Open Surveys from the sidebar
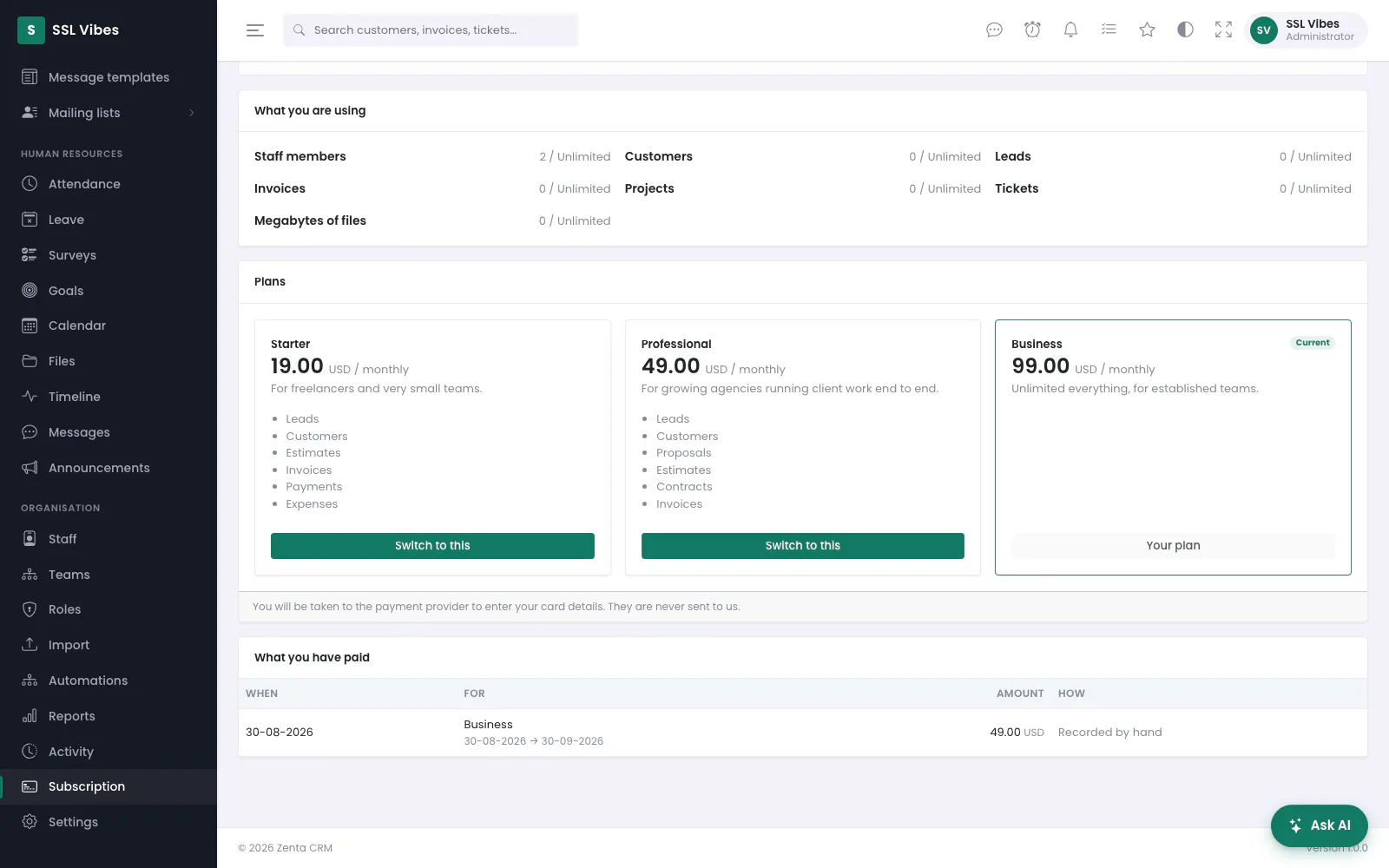Image resolution: width=1389 pixels, height=868 pixels. click(109, 255)
